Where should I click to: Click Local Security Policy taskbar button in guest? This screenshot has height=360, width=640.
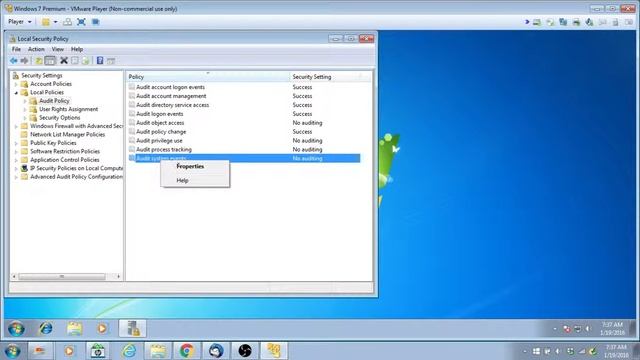pyautogui.click(x=133, y=328)
